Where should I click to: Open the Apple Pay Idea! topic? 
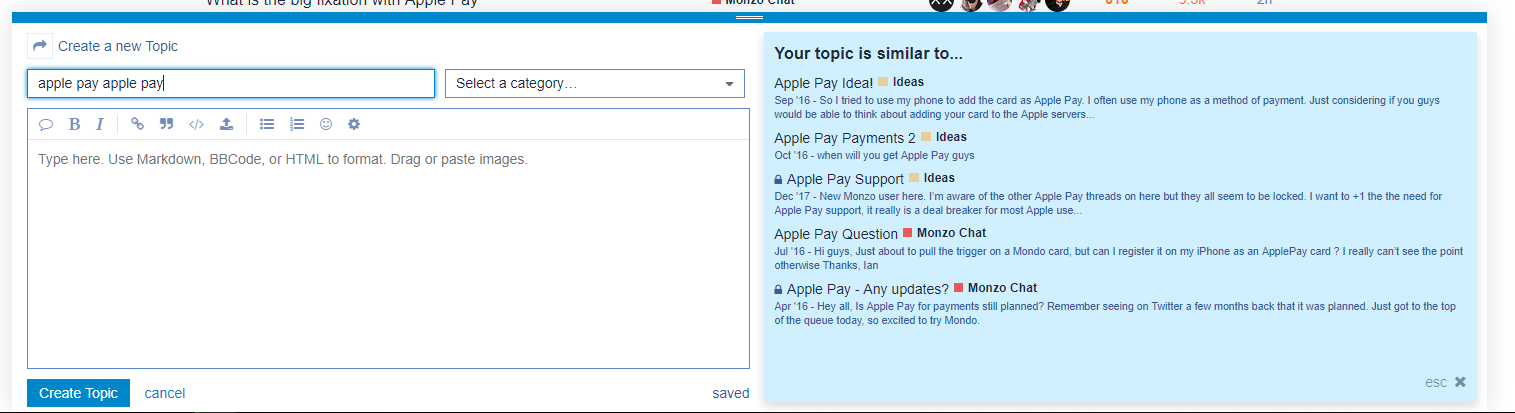[x=823, y=83]
